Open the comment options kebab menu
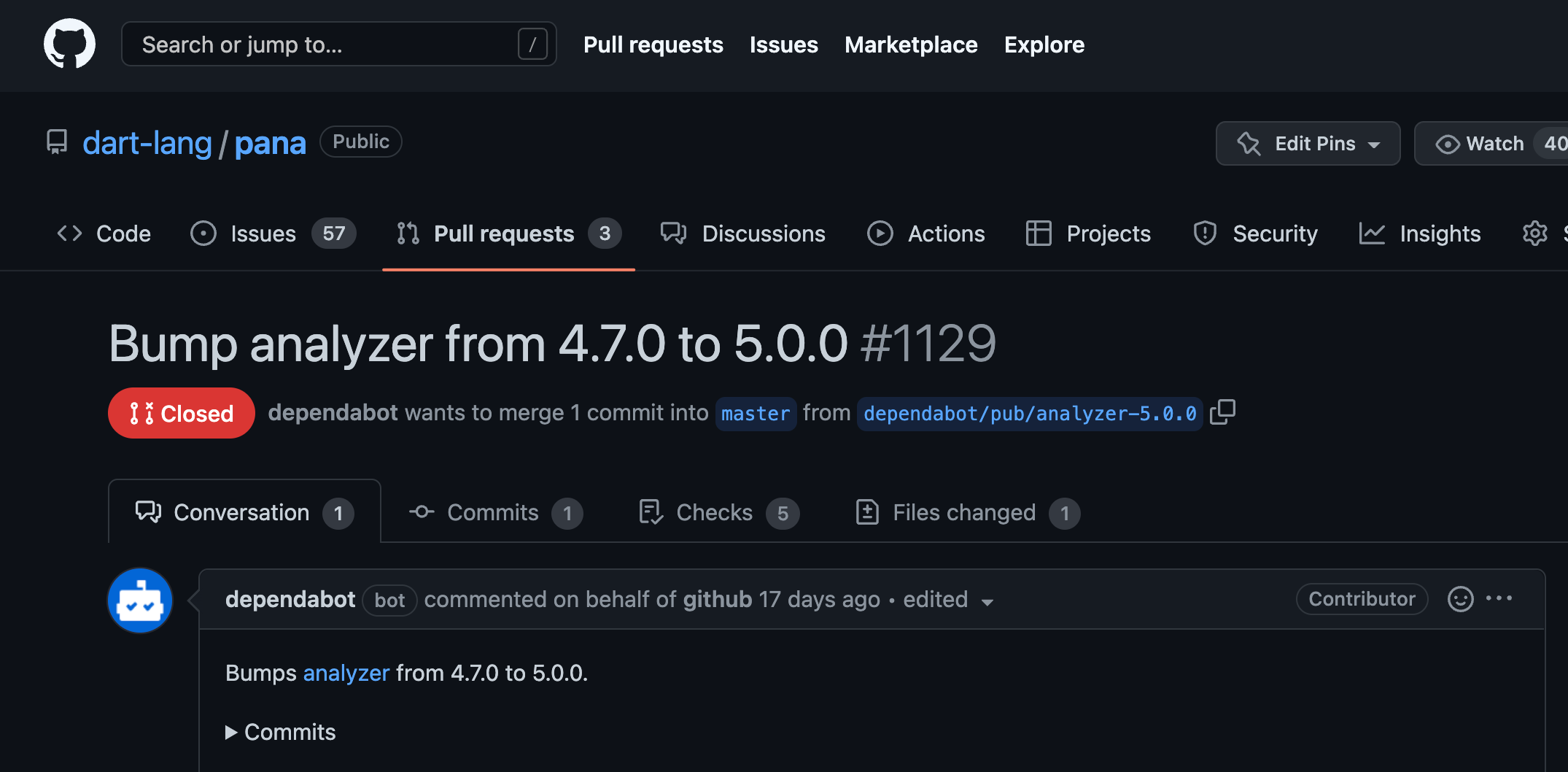The image size is (1568, 772). [1500, 598]
